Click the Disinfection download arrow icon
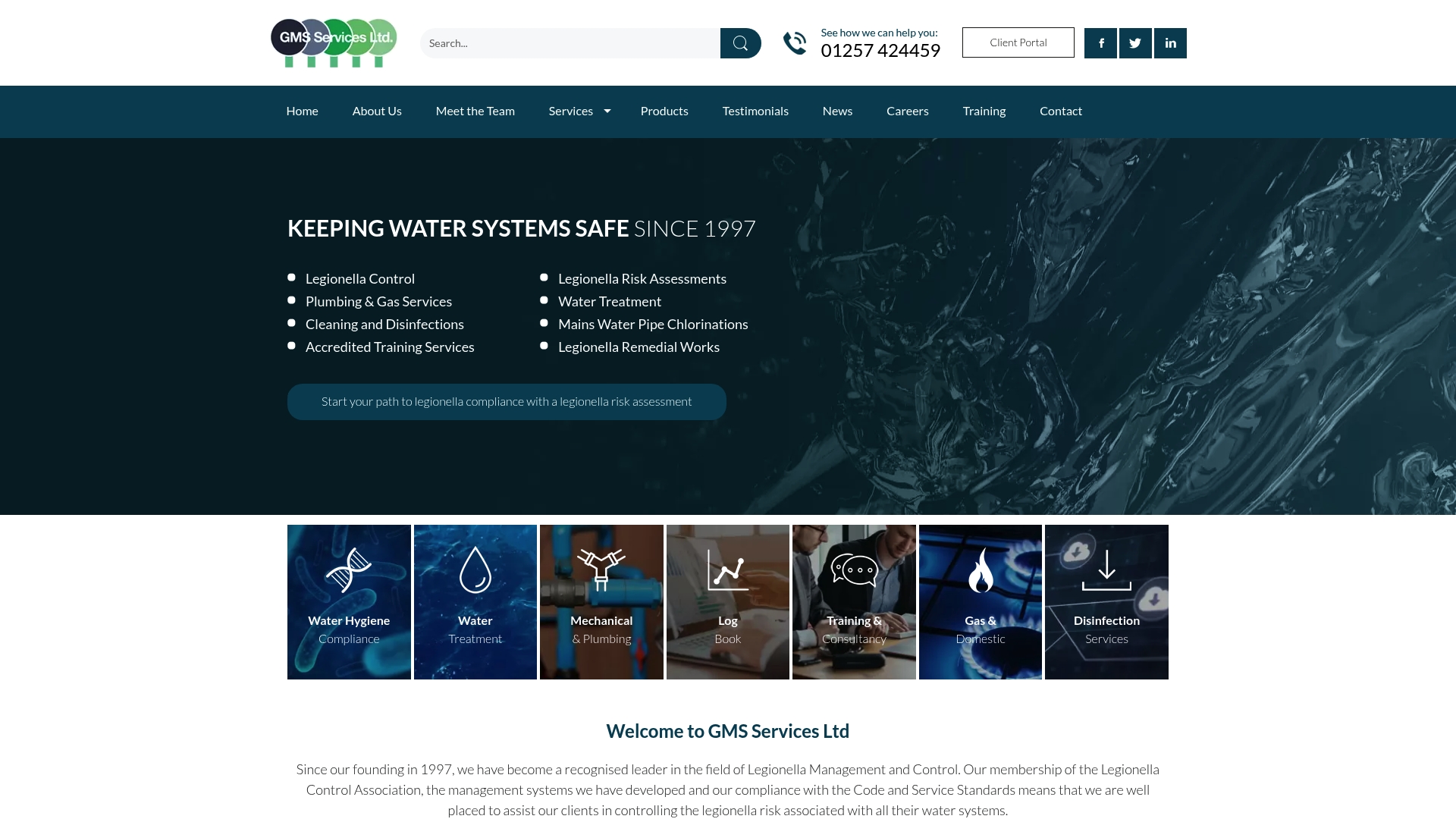1456x819 pixels. coord(1106,570)
